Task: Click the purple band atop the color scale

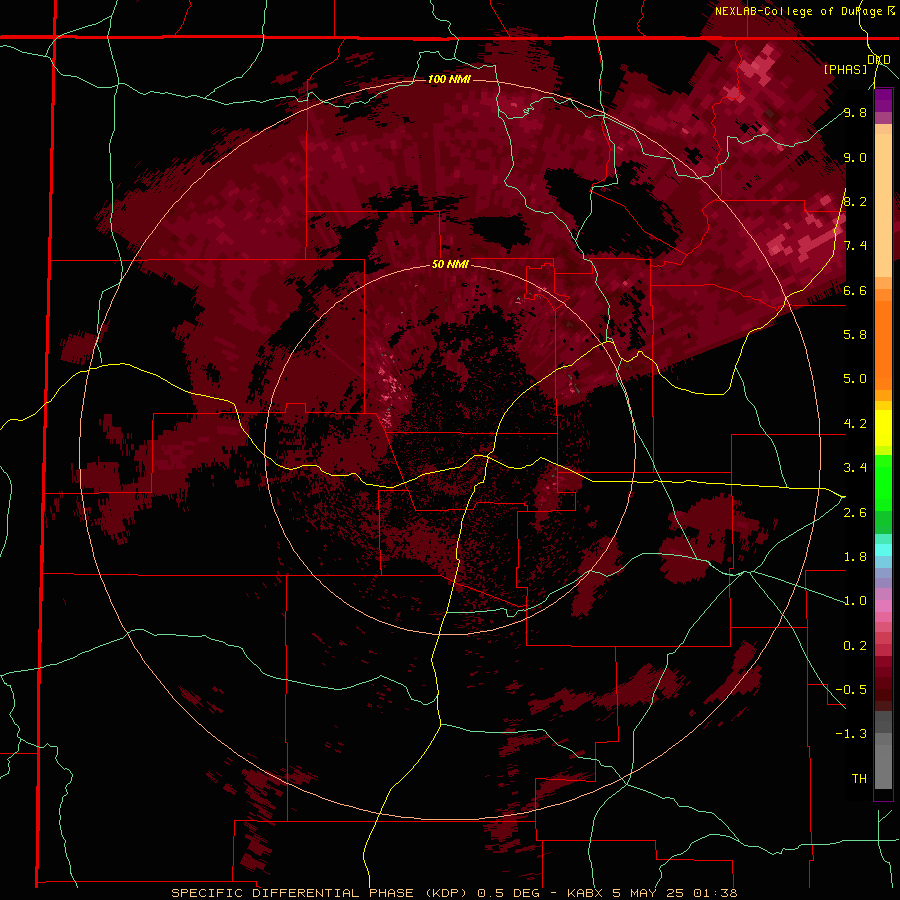Action: 883,100
